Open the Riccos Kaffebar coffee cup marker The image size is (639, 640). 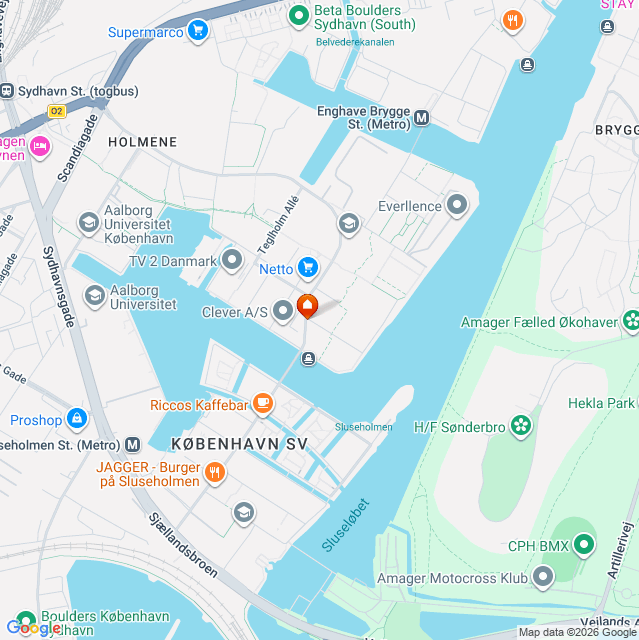point(263,404)
